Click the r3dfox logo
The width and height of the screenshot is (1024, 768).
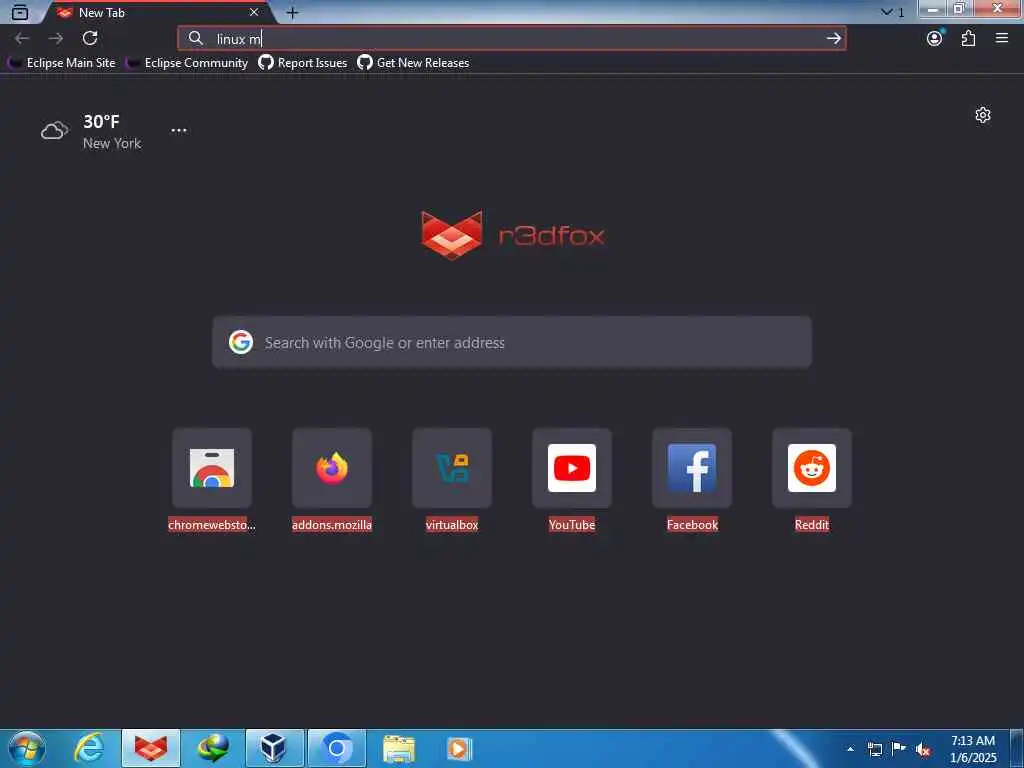tap(513, 234)
